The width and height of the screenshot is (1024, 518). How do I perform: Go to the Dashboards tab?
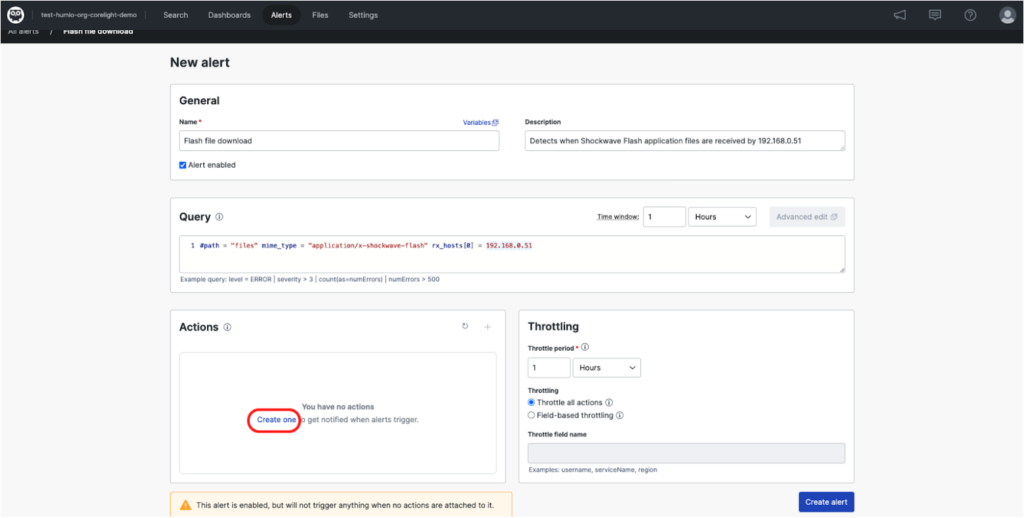click(x=229, y=15)
